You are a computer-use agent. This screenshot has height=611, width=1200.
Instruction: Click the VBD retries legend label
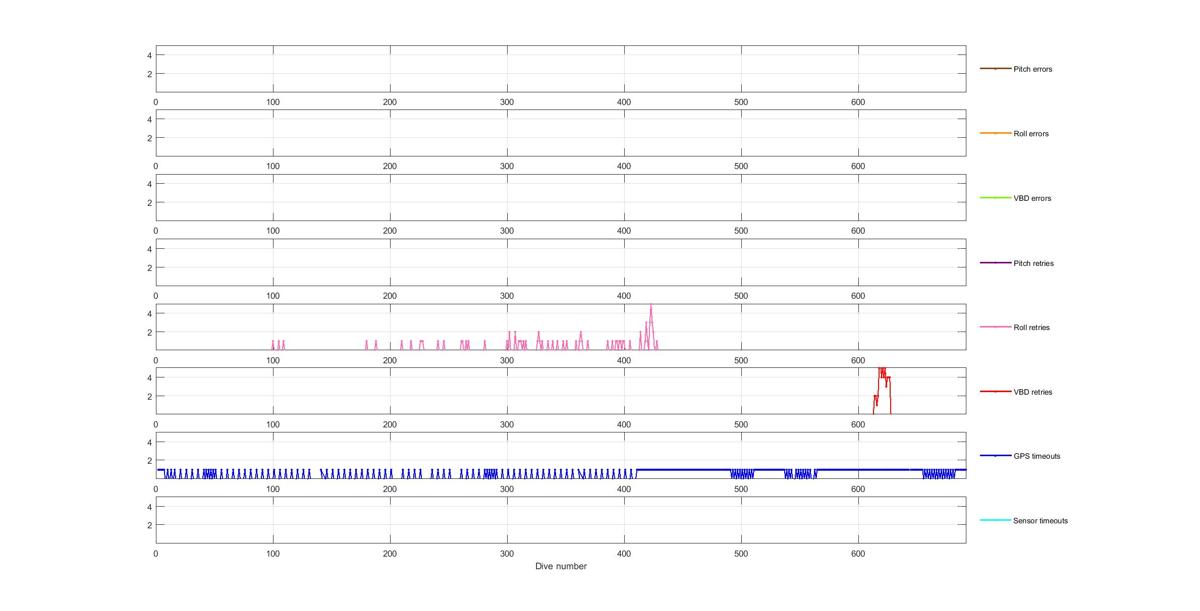(x=1033, y=392)
